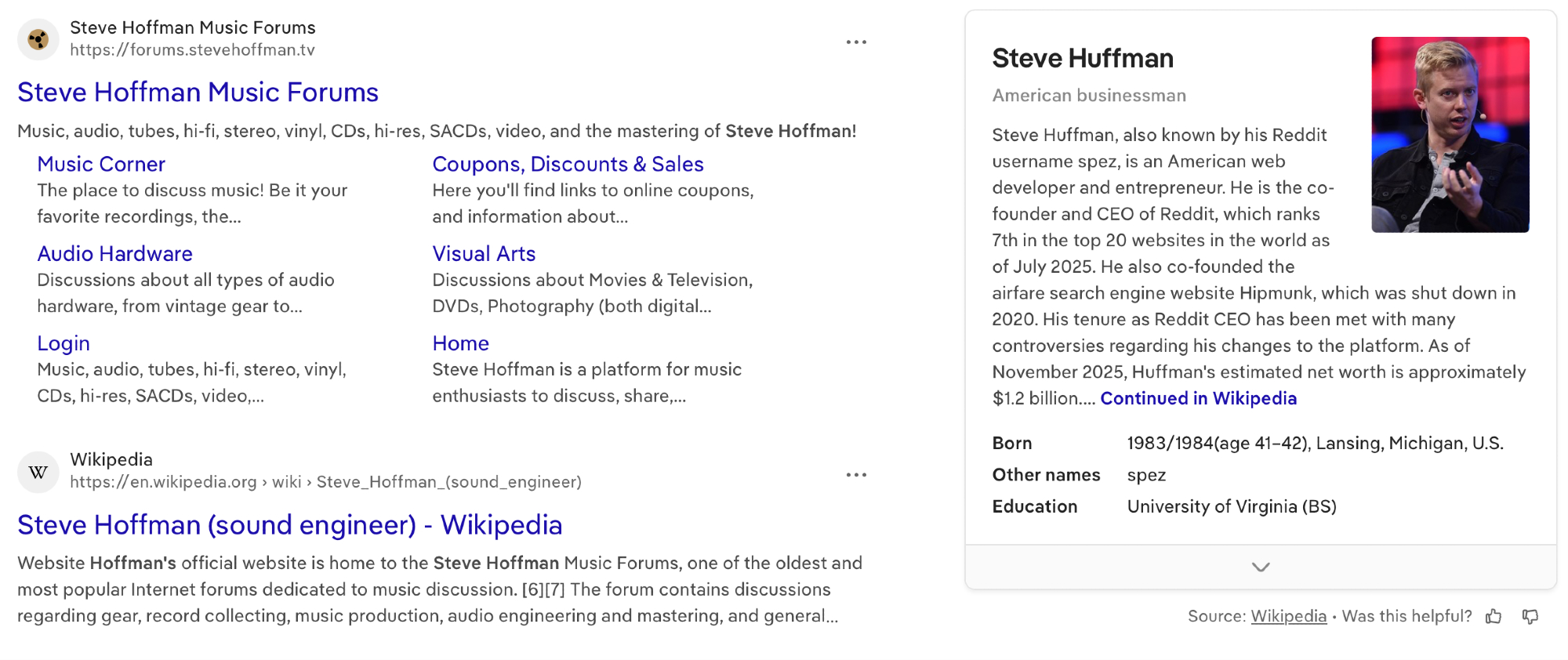Click the thumbs up helpful icon
The height and width of the screenshot is (660, 1568).
pos(1494,617)
